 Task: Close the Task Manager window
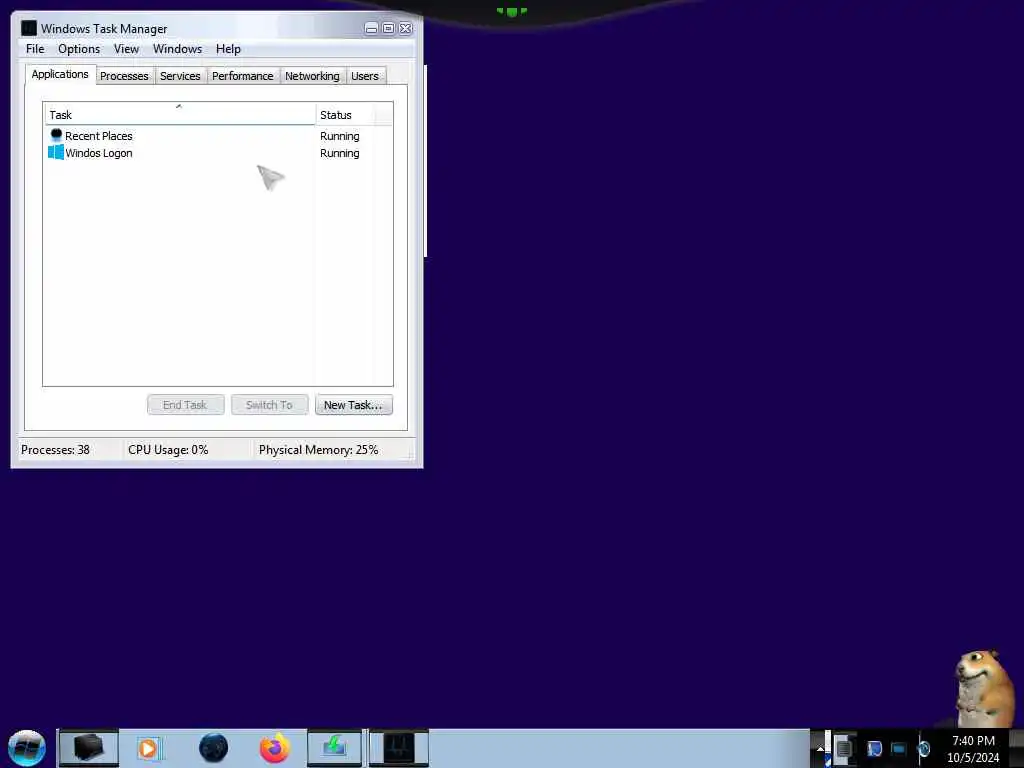[x=406, y=28]
